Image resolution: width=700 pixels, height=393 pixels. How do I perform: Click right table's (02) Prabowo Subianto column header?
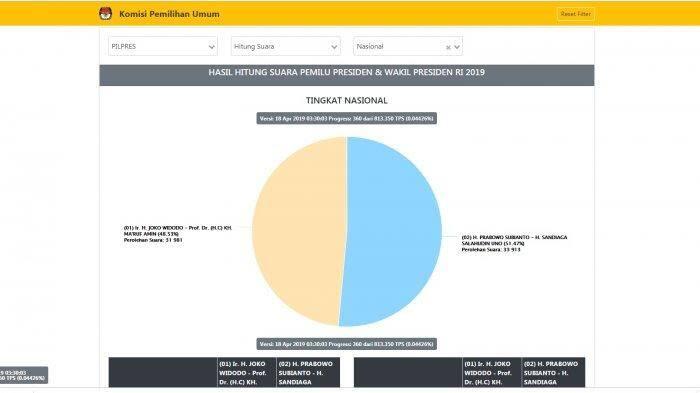(553, 372)
